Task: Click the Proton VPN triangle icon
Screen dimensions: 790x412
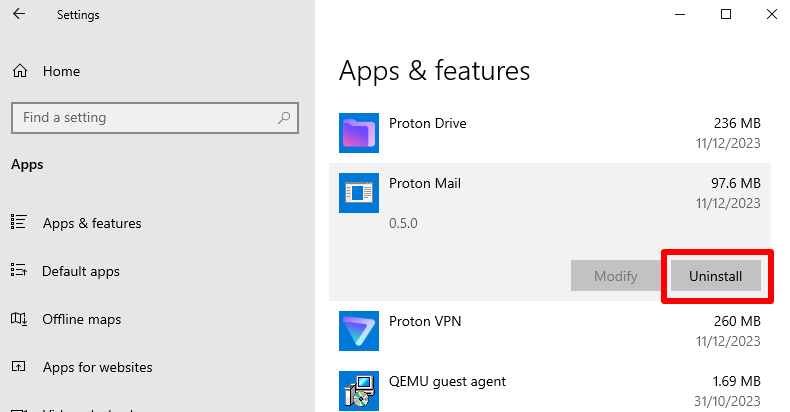Action: pos(359,331)
